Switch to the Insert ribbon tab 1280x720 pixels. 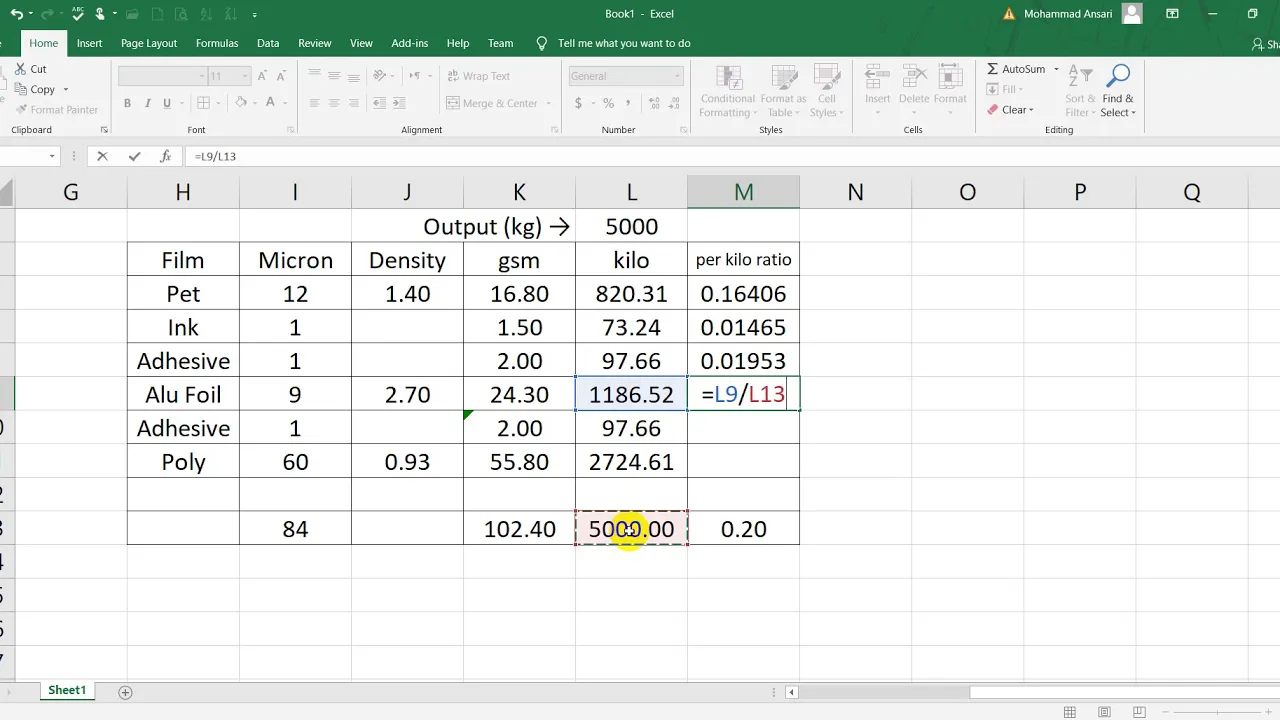[89, 43]
